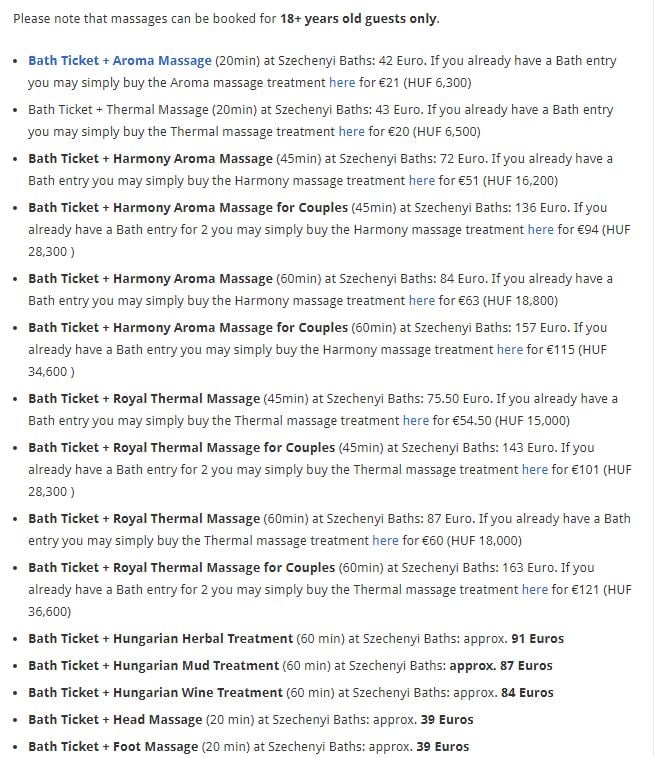The height and width of the screenshot is (757, 654).
Task: Click the 'approx. 87 Euros' mud treatment price
Action: (x=500, y=665)
